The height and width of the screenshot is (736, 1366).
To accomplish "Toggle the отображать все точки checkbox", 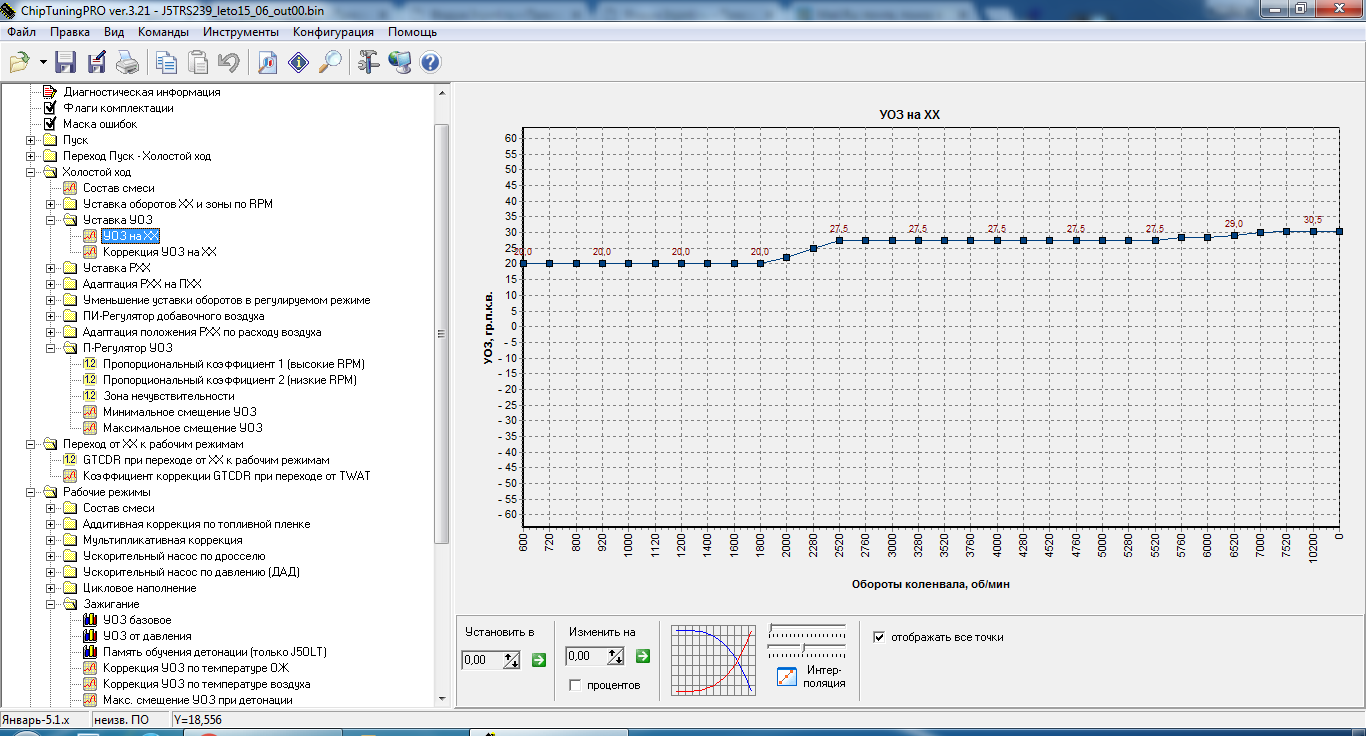I will coord(879,637).
